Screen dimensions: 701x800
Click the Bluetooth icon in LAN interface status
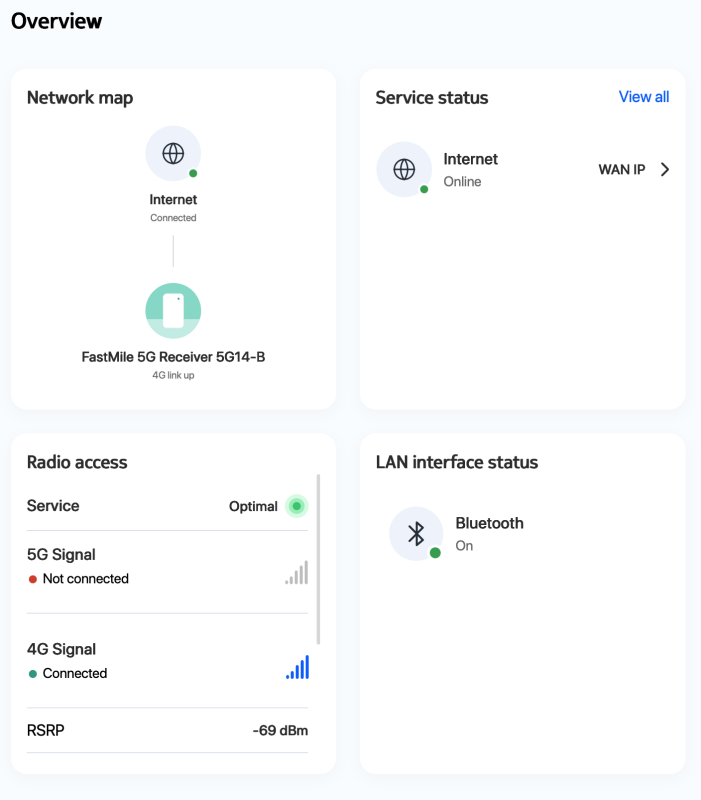pos(416,534)
